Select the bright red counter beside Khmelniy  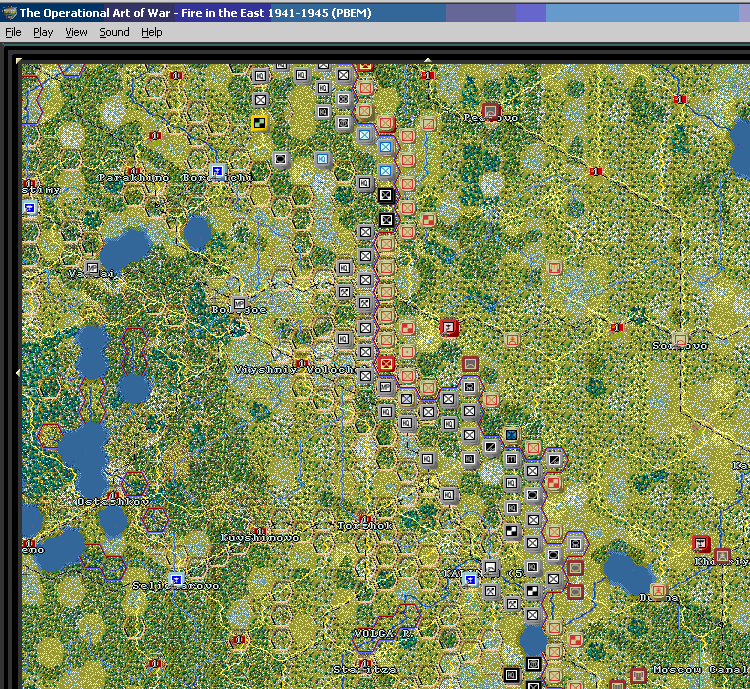pyautogui.click(x=701, y=544)
